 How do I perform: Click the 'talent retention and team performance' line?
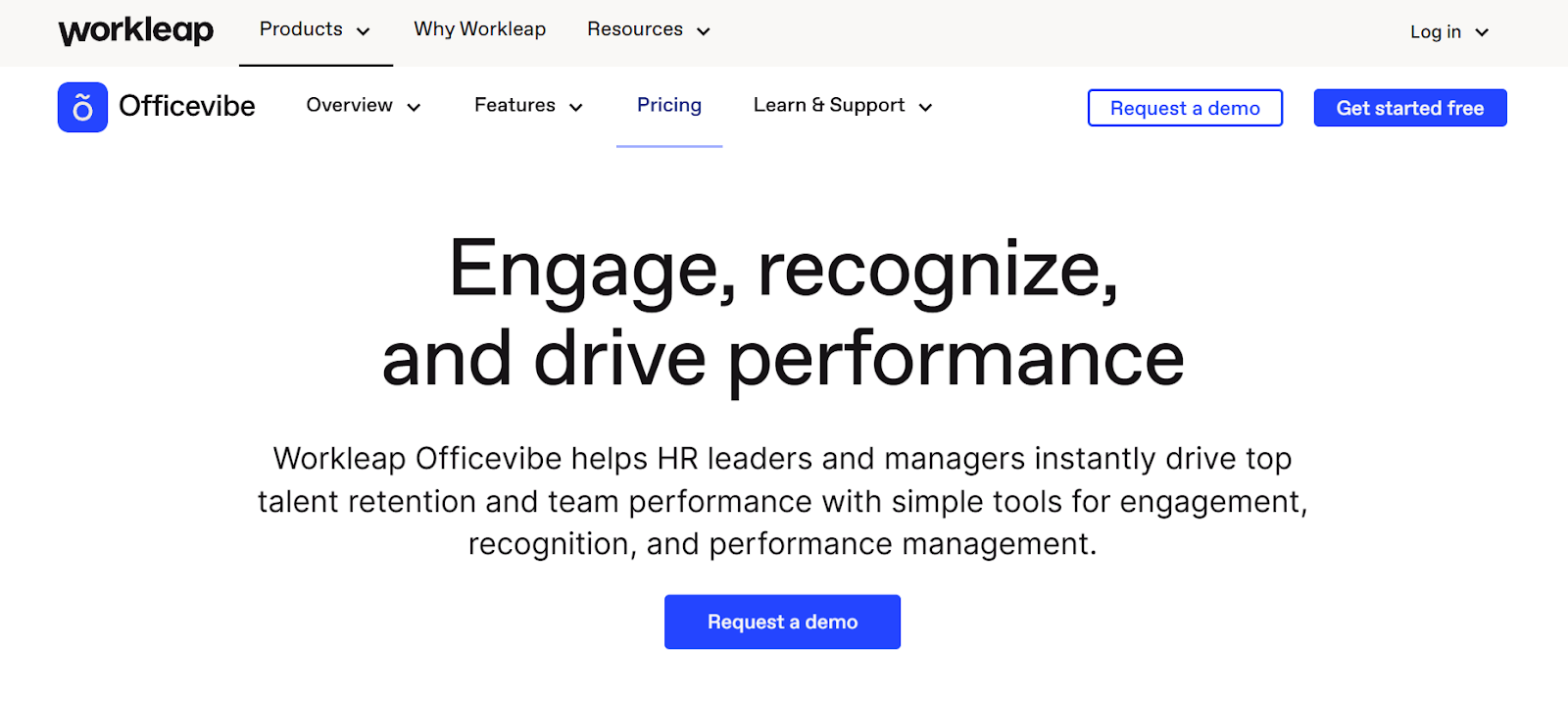[535, 501]
